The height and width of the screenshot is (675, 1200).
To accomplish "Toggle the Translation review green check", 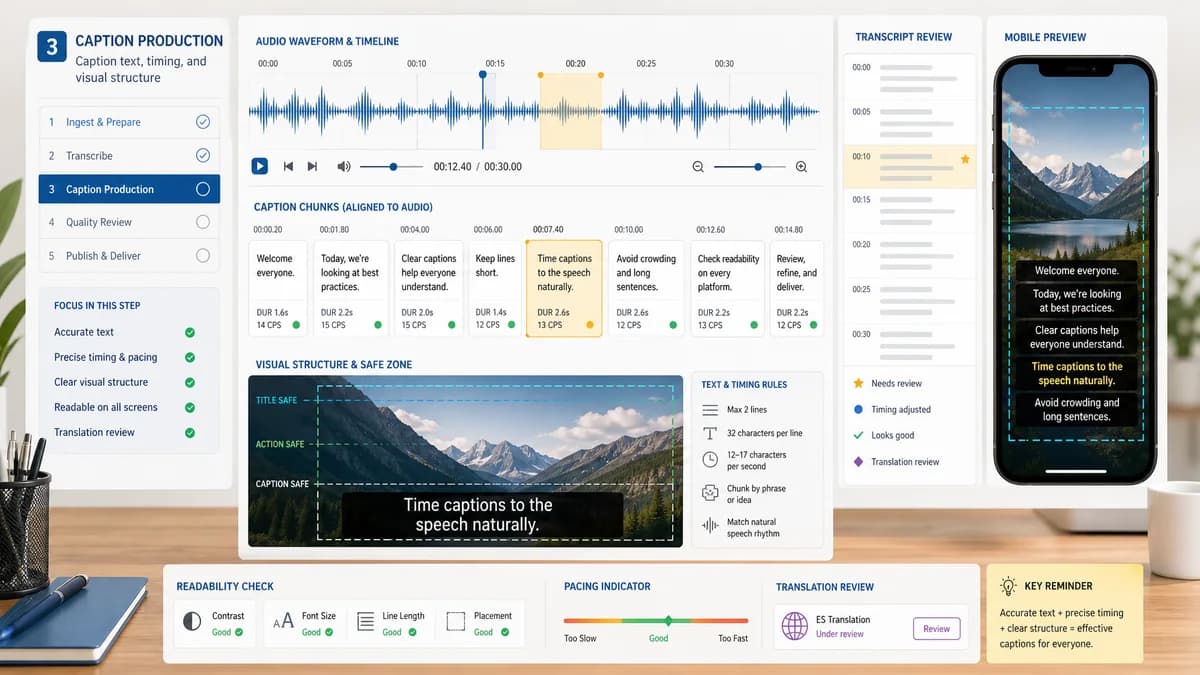I will click(x=190, y=432).
